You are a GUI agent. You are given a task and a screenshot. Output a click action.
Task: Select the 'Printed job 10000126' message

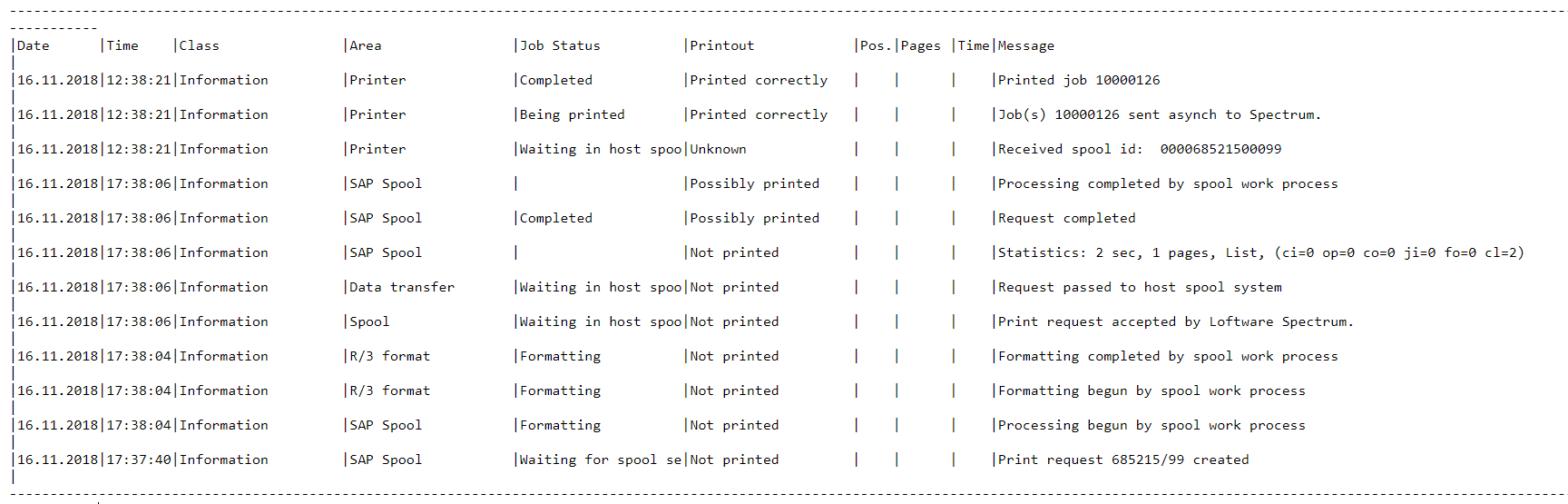1079,80
